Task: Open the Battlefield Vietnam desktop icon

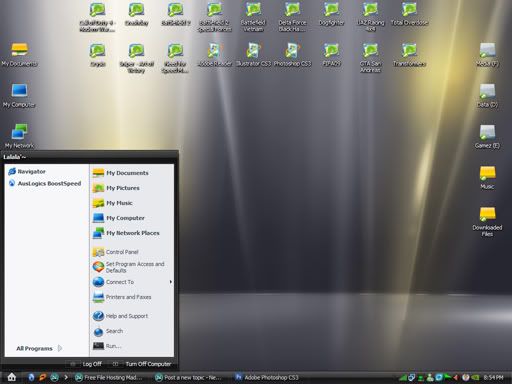Action: tap(253, 17)
